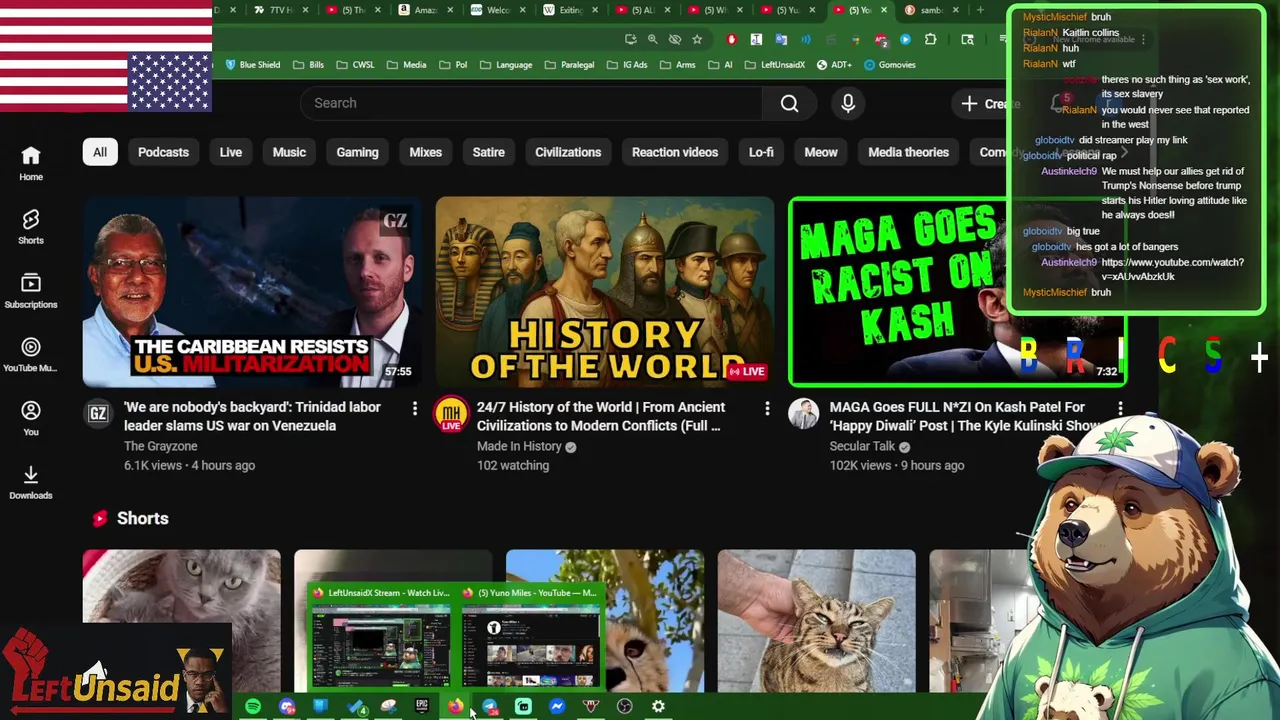Open the Bills bookmarks folder
Screen dimensions: 1280x720
(x=308, y=65)
